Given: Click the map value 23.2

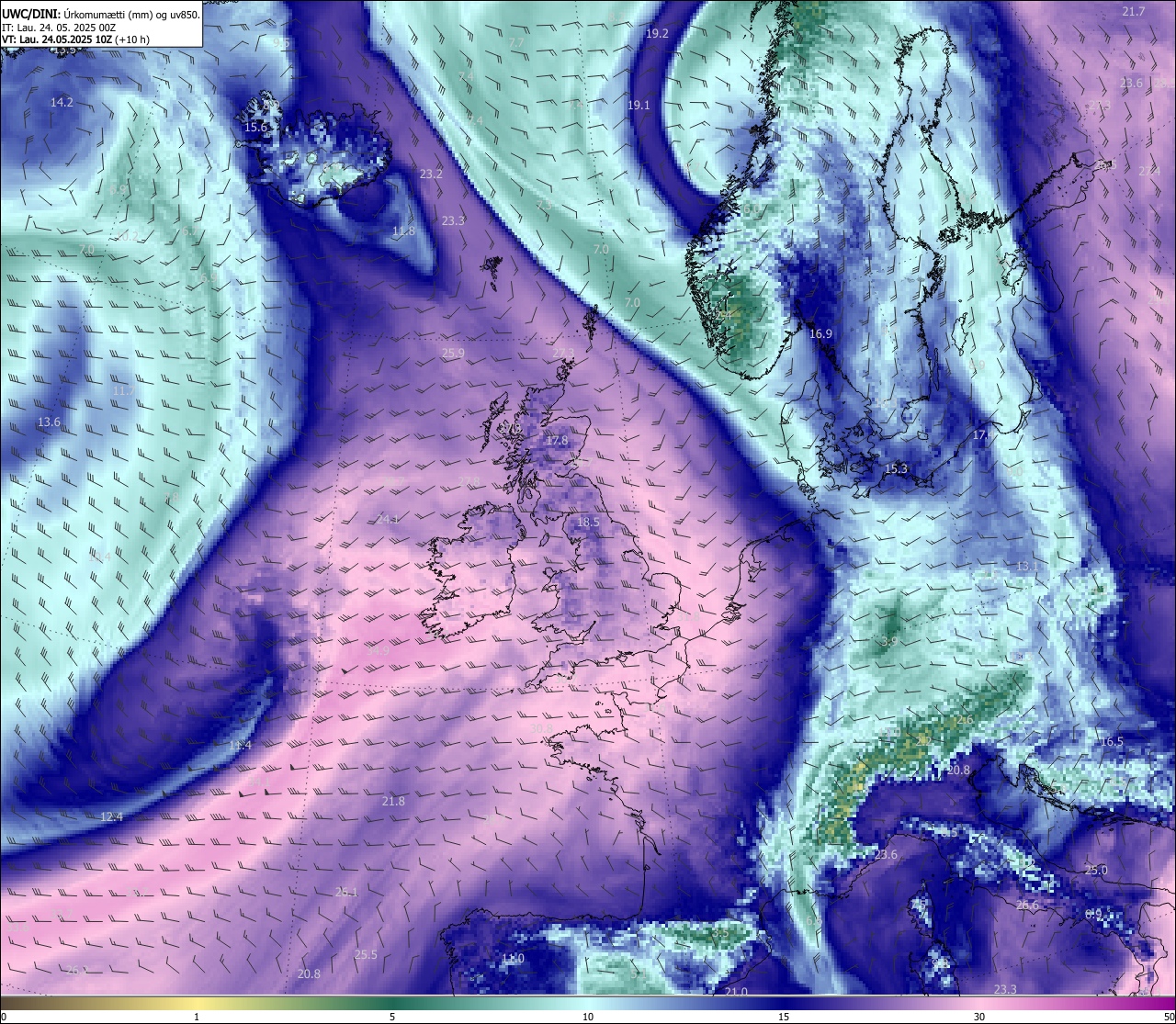Looking at the screenshot, I should [x=431, y=174].
